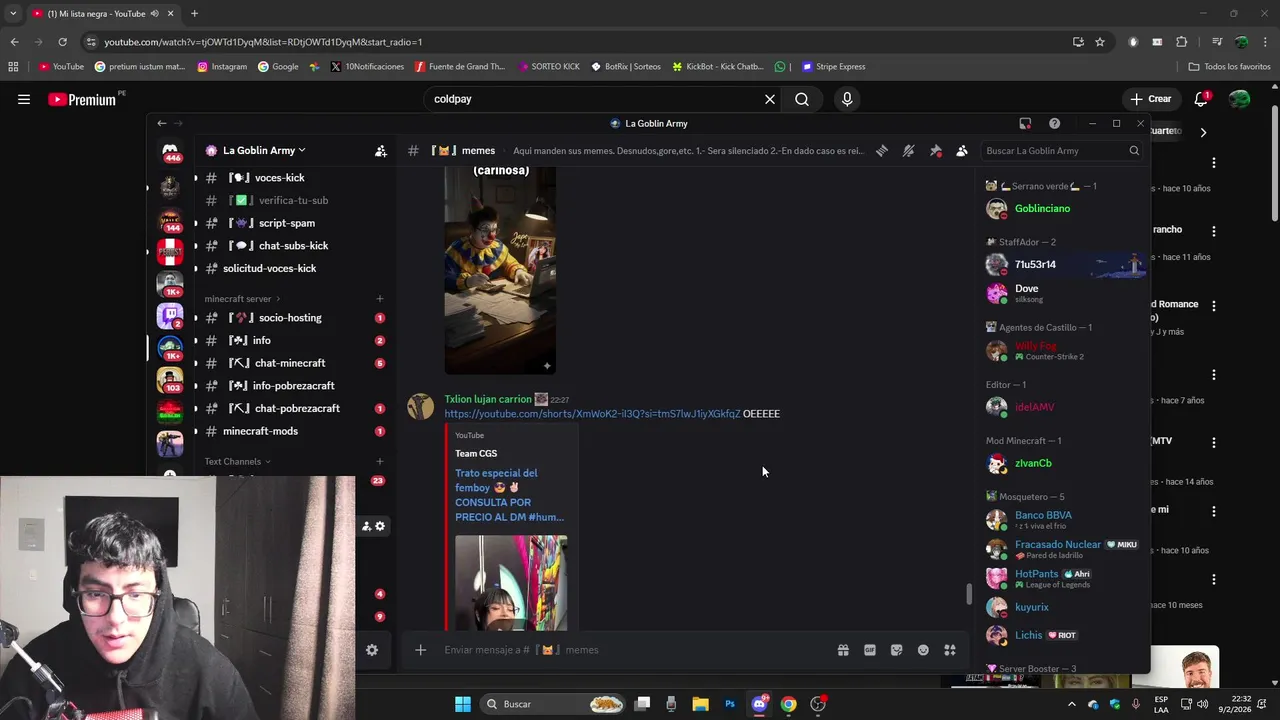Open Windows Start menu

coord(463,704)
